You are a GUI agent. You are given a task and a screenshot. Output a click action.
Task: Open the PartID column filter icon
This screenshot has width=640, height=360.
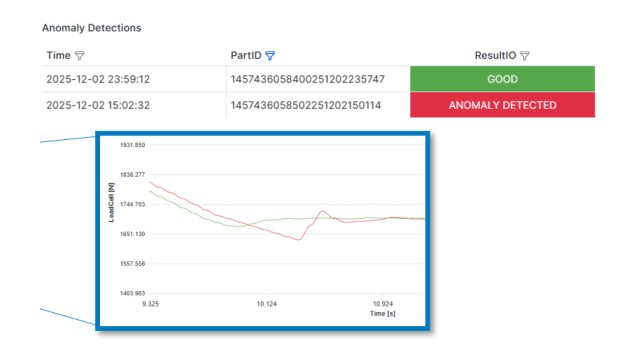[270, 56]
